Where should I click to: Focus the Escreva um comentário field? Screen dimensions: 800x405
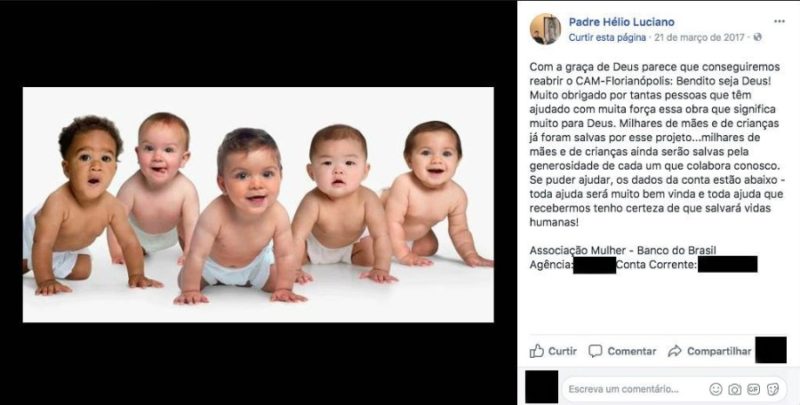click(x=635, y=389)
